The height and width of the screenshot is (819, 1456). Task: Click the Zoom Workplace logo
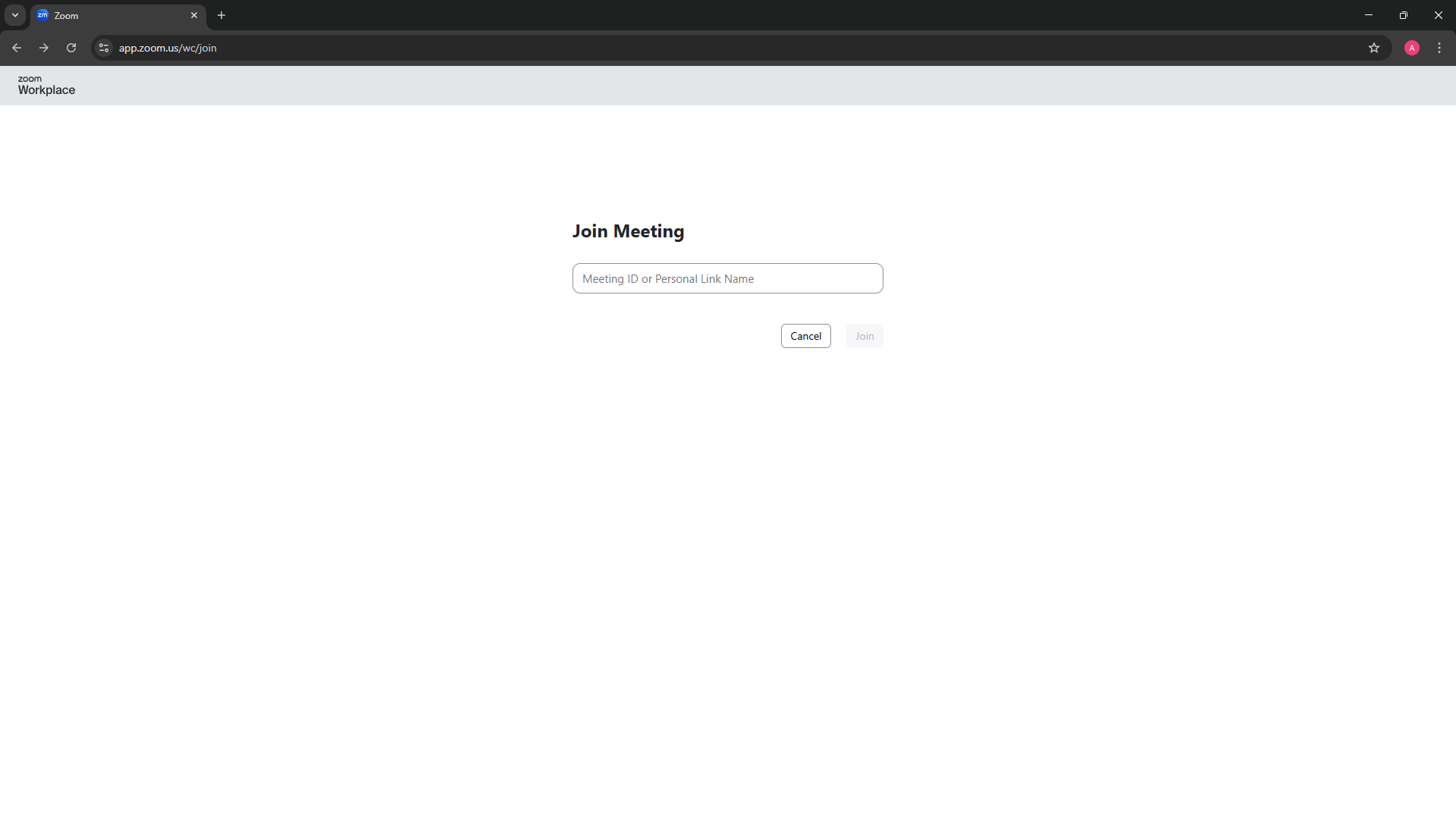[x=46, y=85]
